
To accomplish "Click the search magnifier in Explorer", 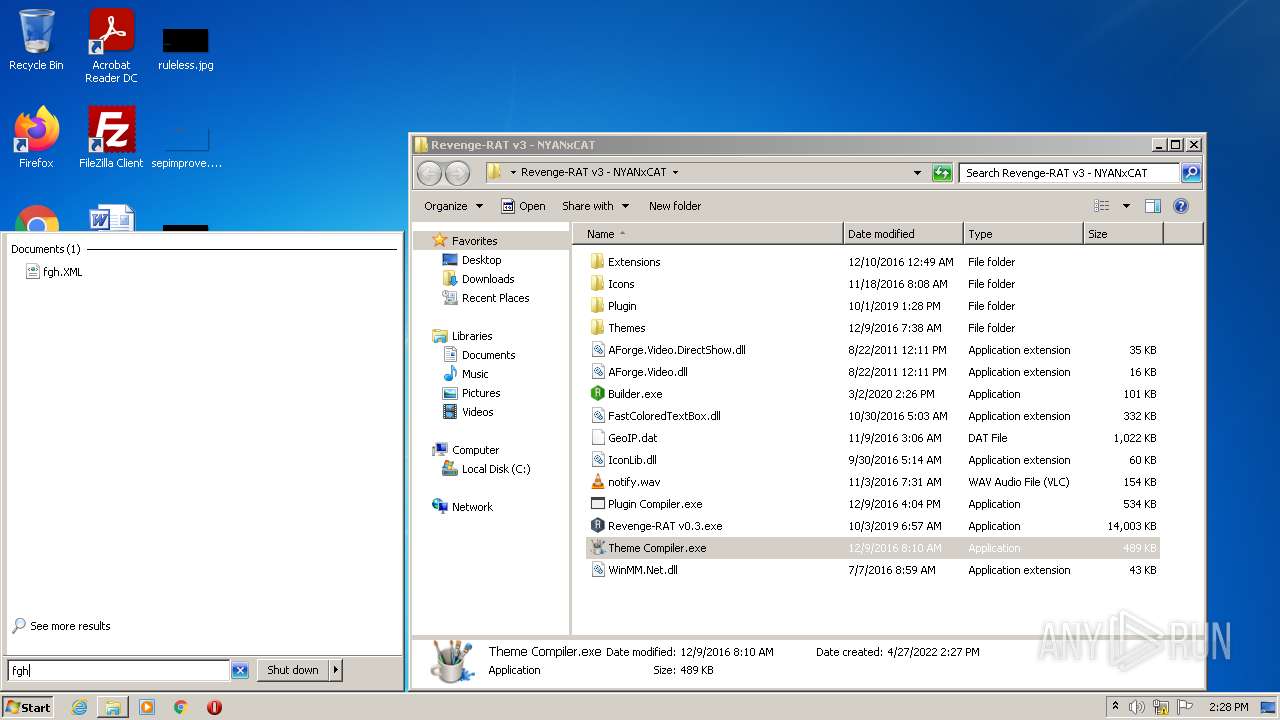I will 1190,173.
